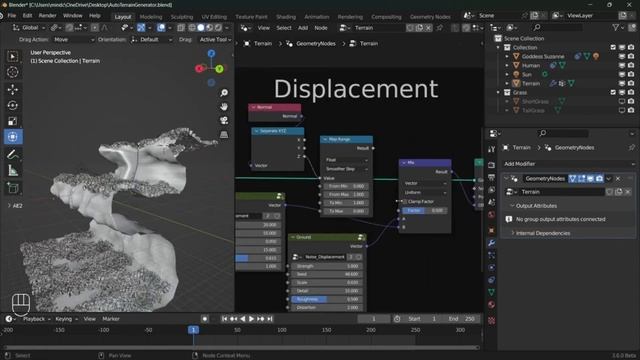Screen dimensions: 640x360
Task: Collapse the Grass collection in outliner
Action: (498, 92)
